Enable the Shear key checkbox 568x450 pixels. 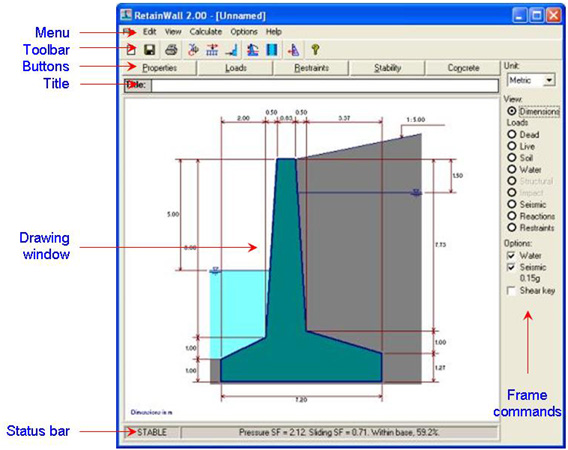[511, 291]
